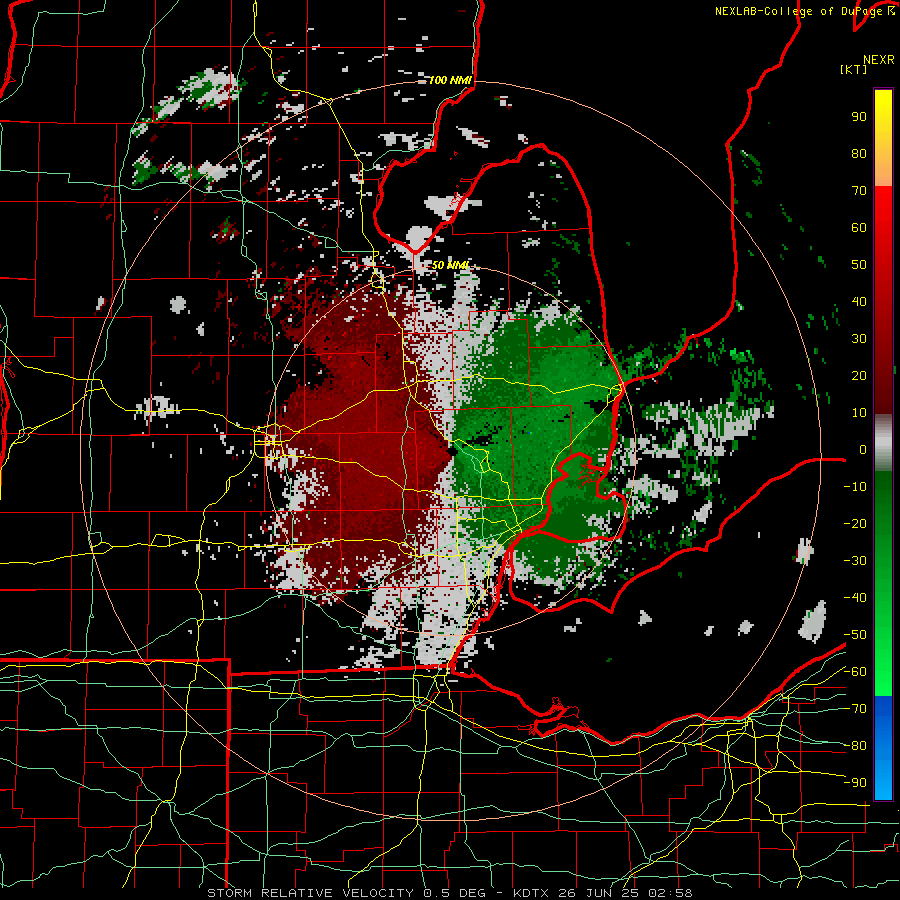The height and width of the screenshot is (900, 900).
Task: Click the 50 NMI range ring label
Action: (451, 265)
